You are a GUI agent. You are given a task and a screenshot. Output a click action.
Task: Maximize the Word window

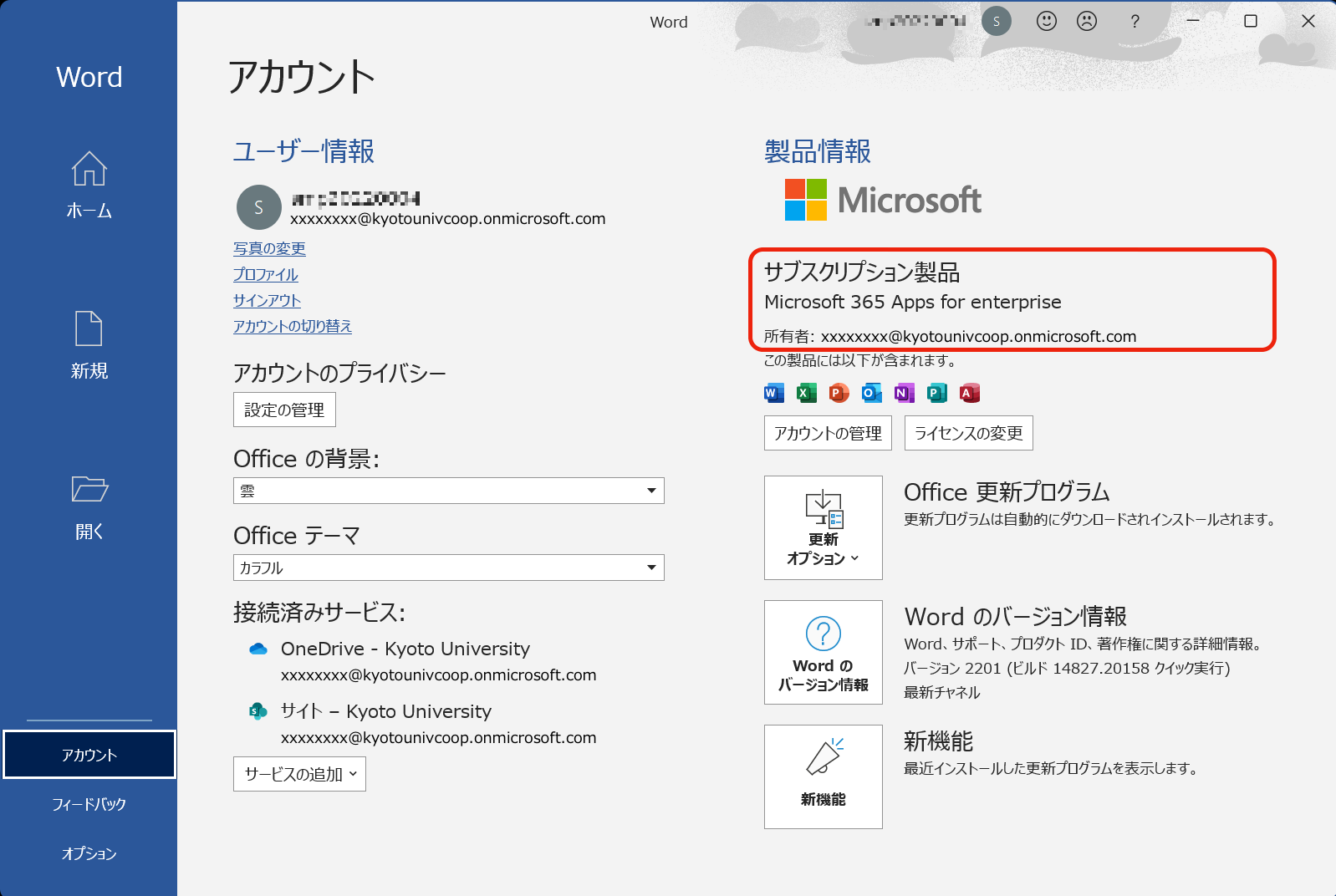(1251, 21)
